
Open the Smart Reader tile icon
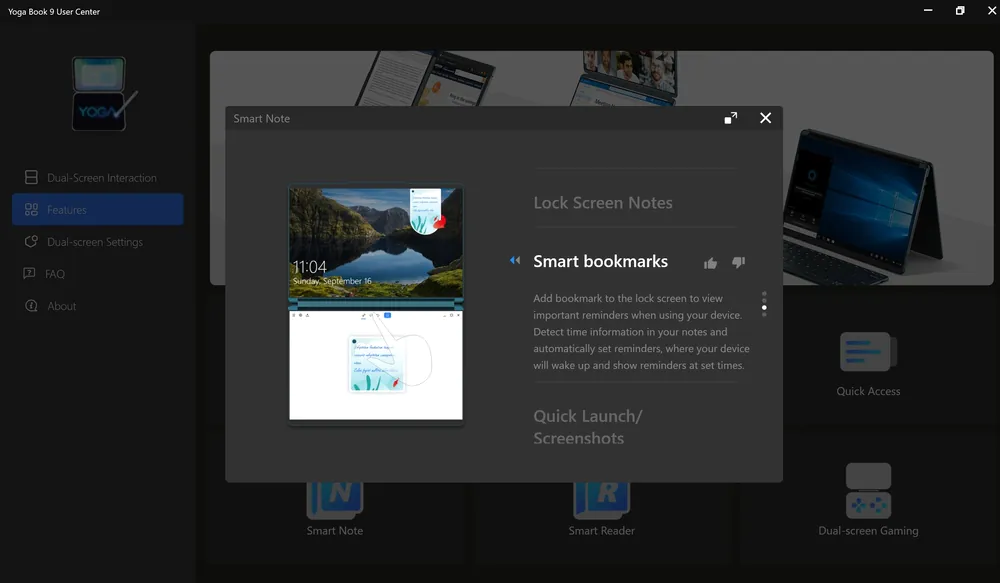(x=601, y=500)
